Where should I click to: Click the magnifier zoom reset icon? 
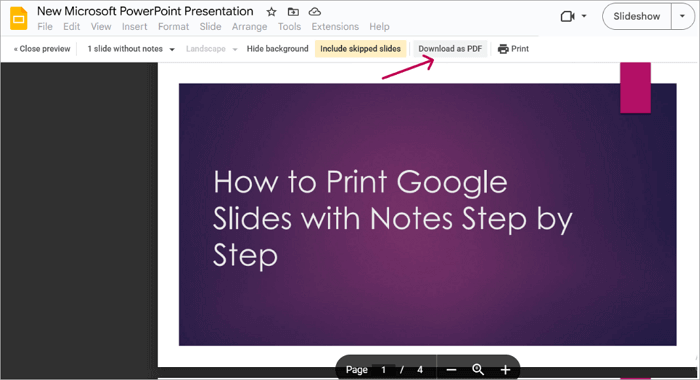[x=478, y=369]
